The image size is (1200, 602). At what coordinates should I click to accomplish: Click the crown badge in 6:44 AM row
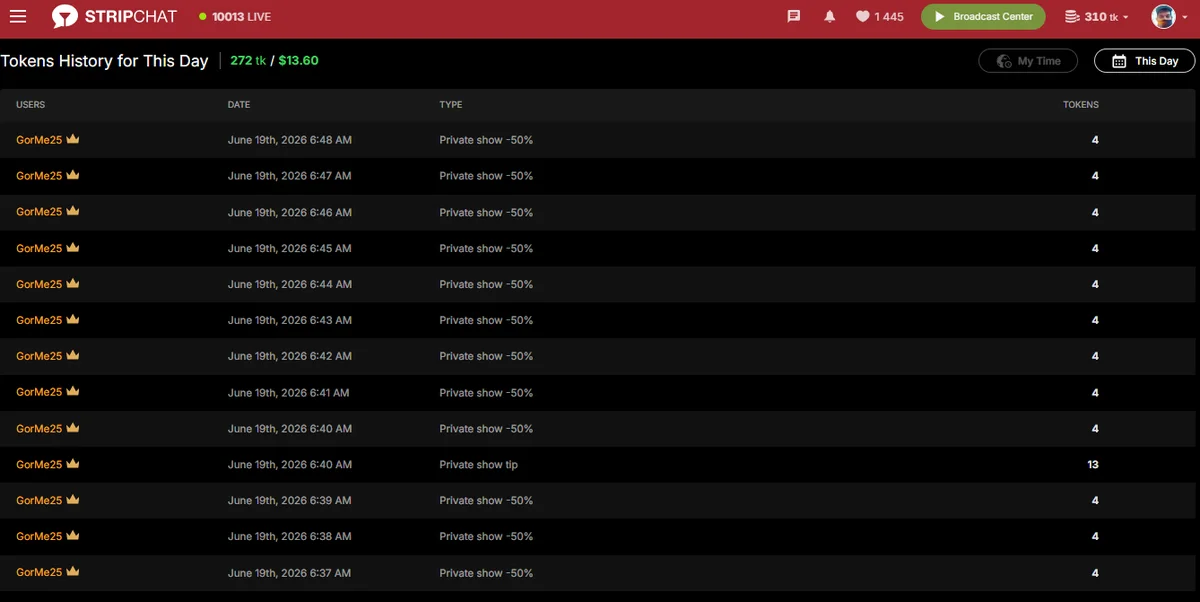(73, 283)
